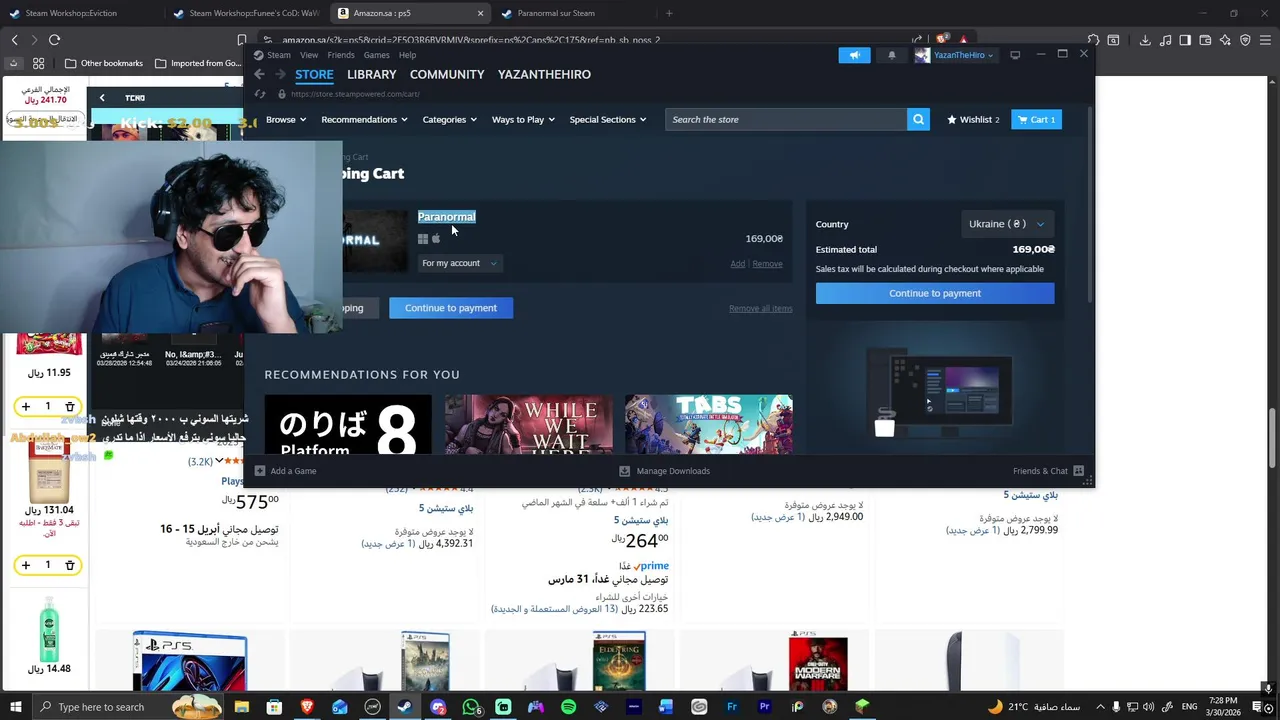Viewport: 1280px width, 720px height.
Task: Open the Games menu in Steam
Action: point(376,55)
